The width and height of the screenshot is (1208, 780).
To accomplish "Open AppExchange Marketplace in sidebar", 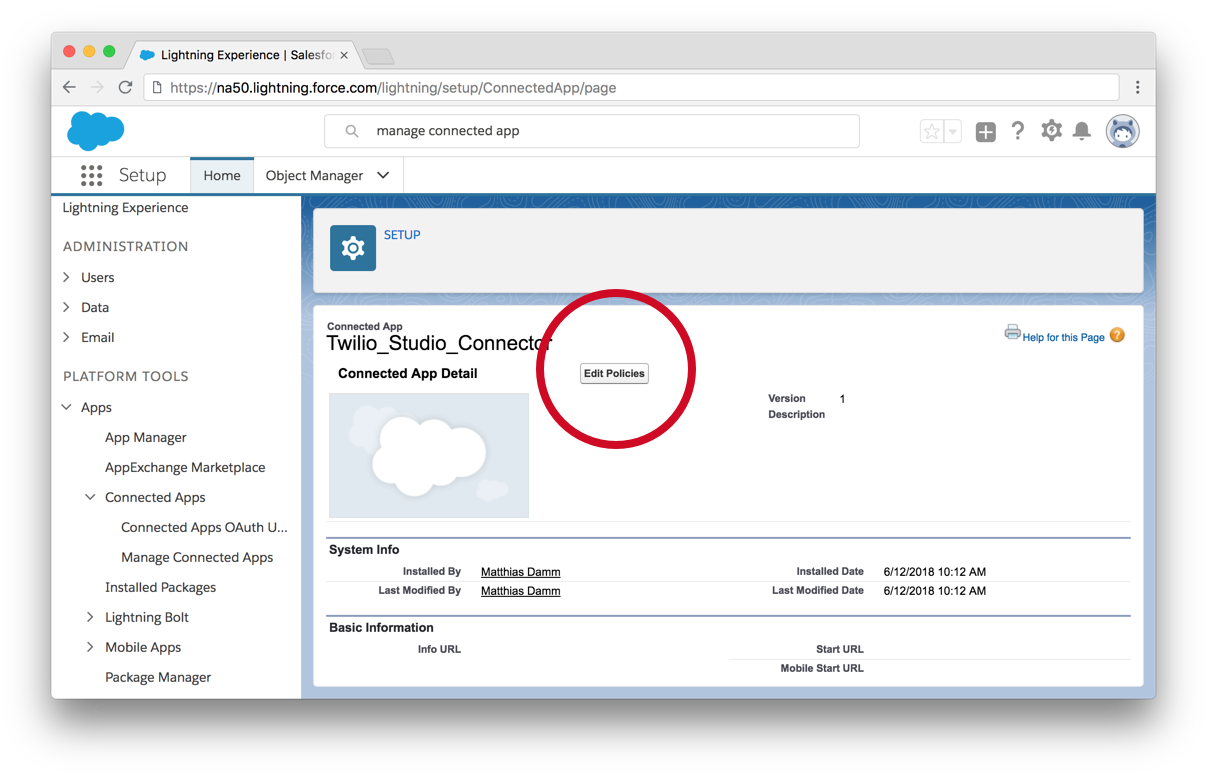I will [x=185, y=467].
